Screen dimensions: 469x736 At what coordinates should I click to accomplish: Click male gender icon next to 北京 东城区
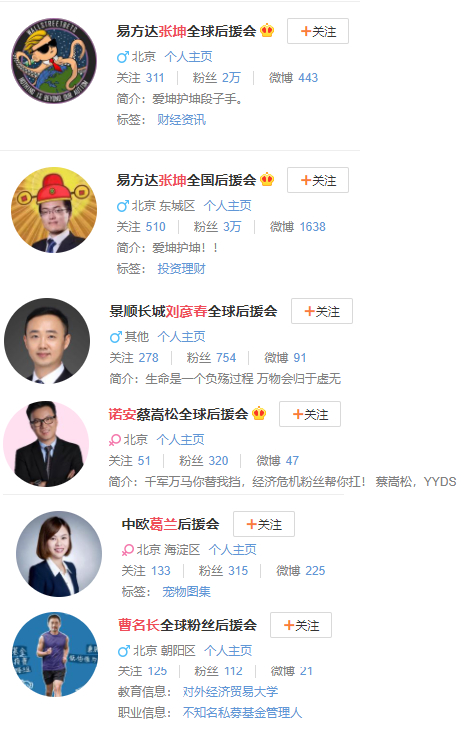click(x=123, y=206)
